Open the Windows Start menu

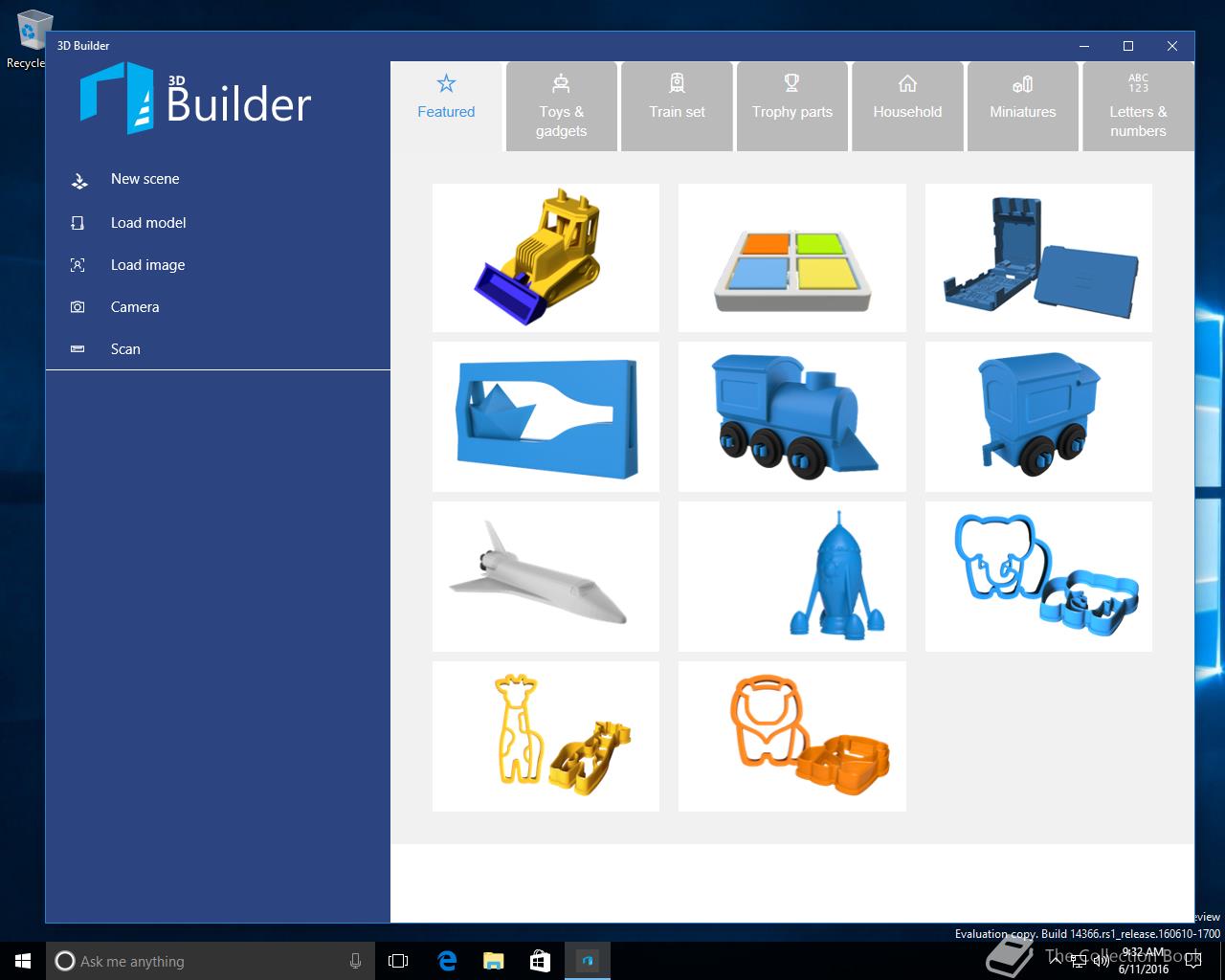tap(23, 961)
